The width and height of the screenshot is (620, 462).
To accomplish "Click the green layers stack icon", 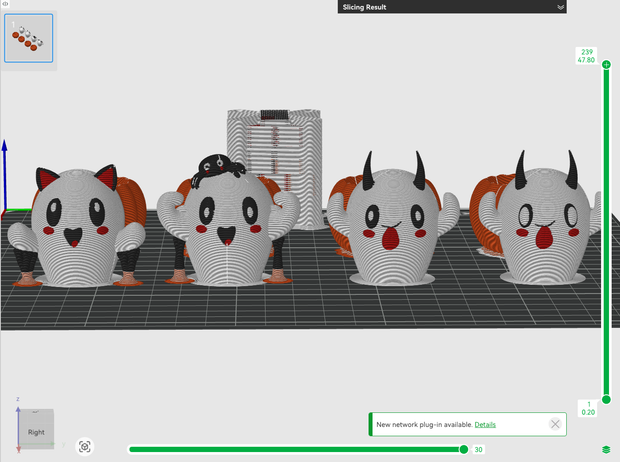I will (x=606, y=450).
